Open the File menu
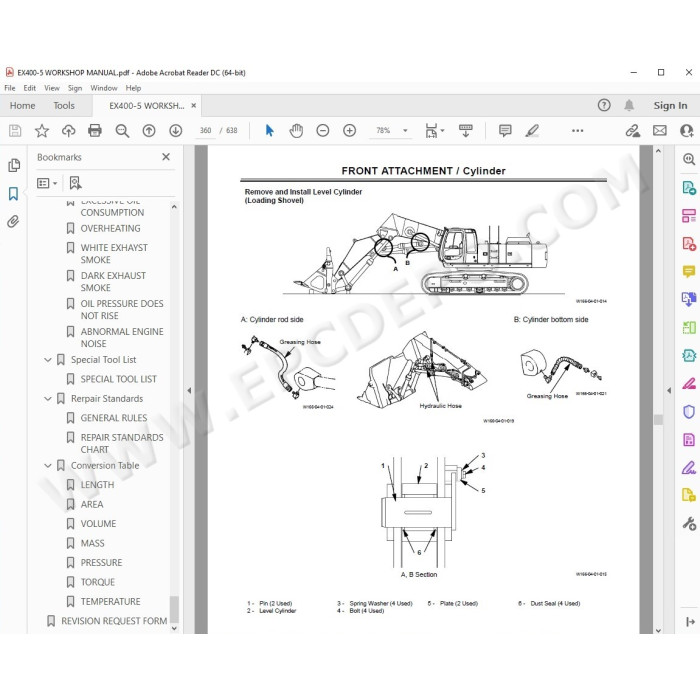Viewport: 700px width, 700px height. click(10, 88)
